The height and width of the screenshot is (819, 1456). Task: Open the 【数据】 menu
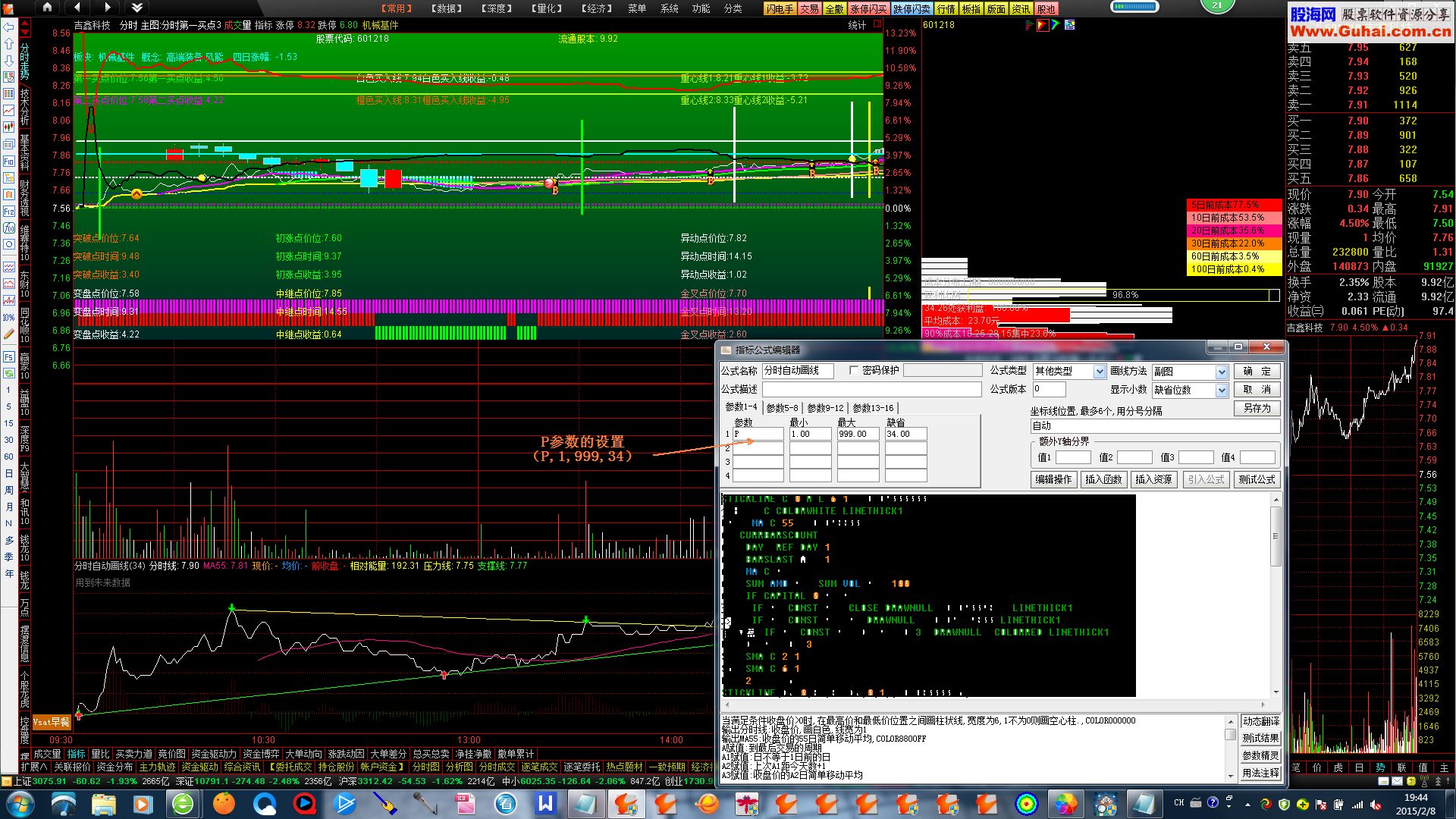[447, 8]
